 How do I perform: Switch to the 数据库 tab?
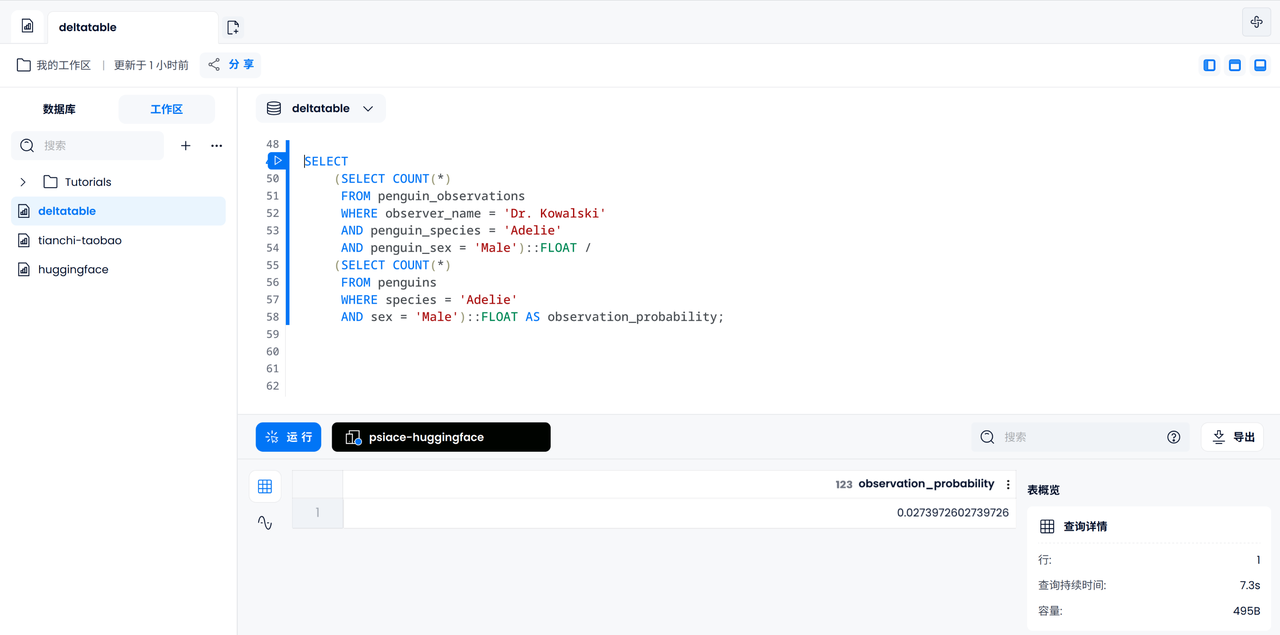click(x=59, y=109)
